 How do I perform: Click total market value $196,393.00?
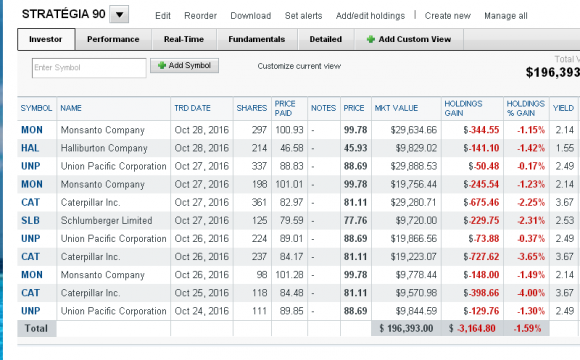tap(406, 329)
